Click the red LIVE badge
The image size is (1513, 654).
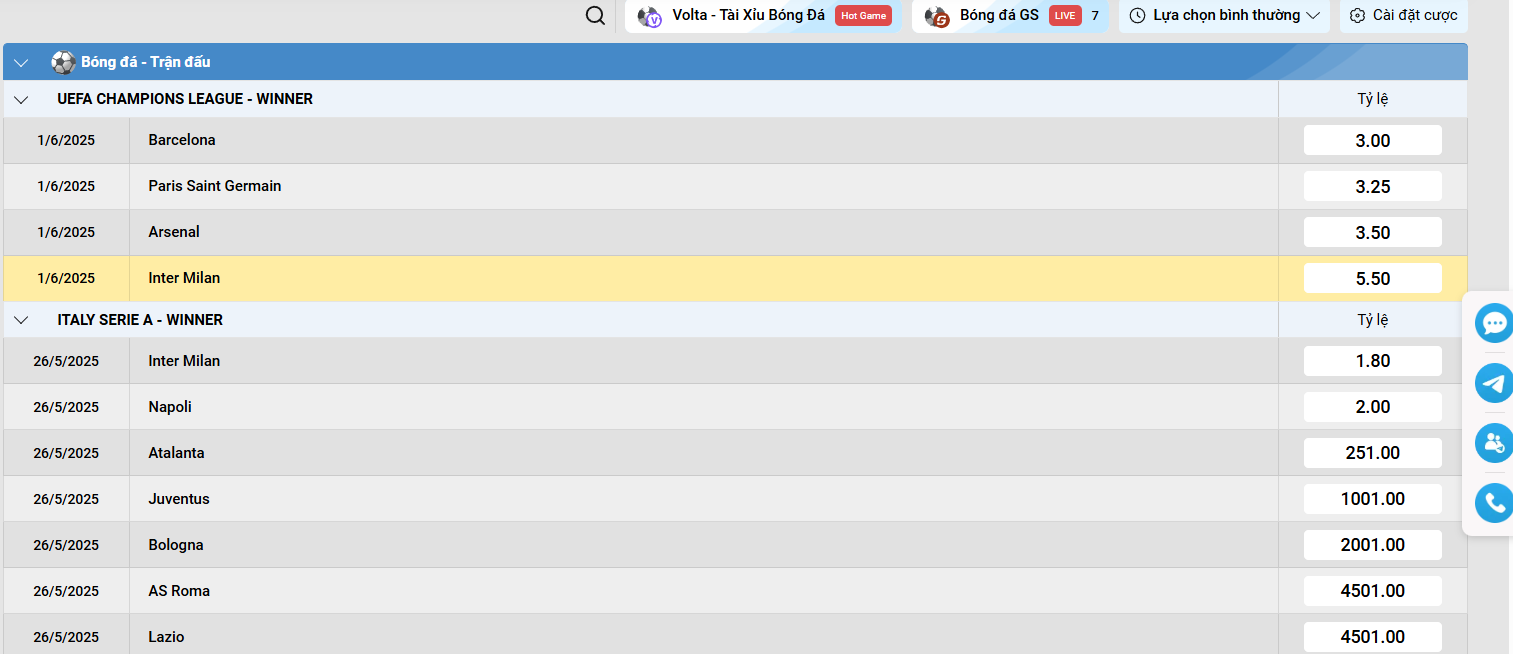pyautogui.click(x=1065, y=15)
